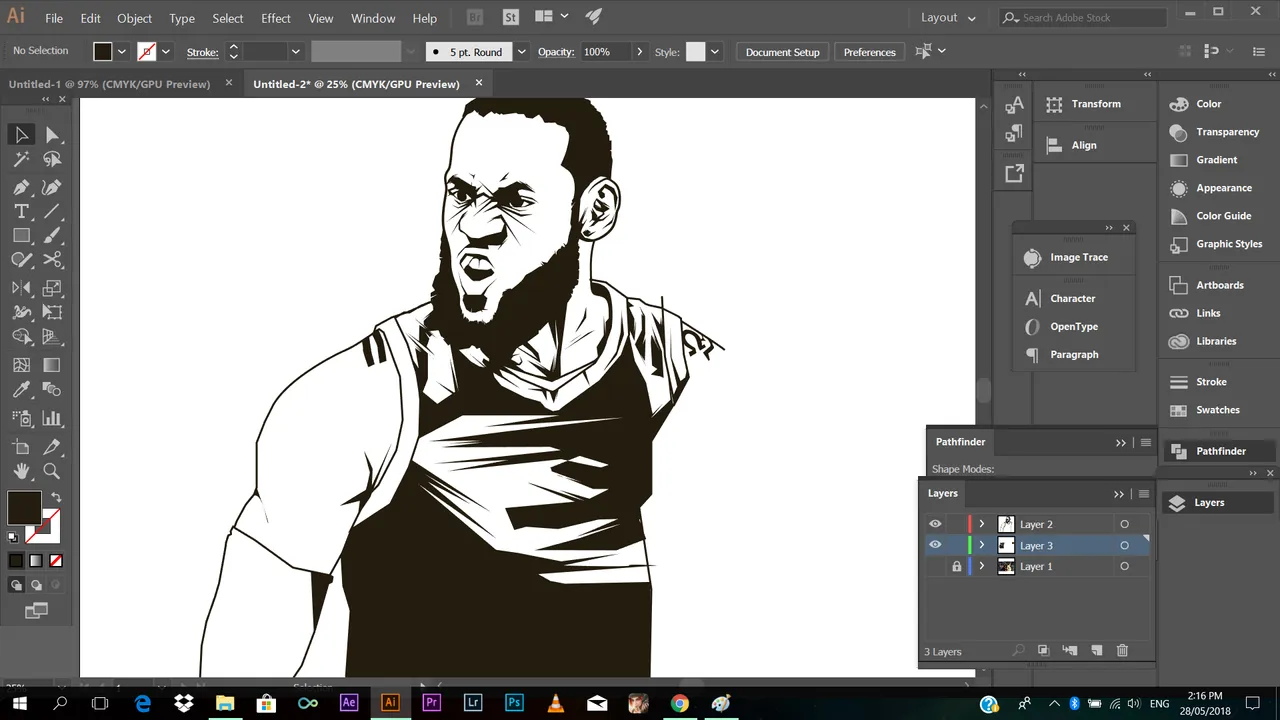Image resolution: width=1280 pixels, height=720 pixels.
Task: Expand Layer 3 contents
Action: click(x=982, y=545)
